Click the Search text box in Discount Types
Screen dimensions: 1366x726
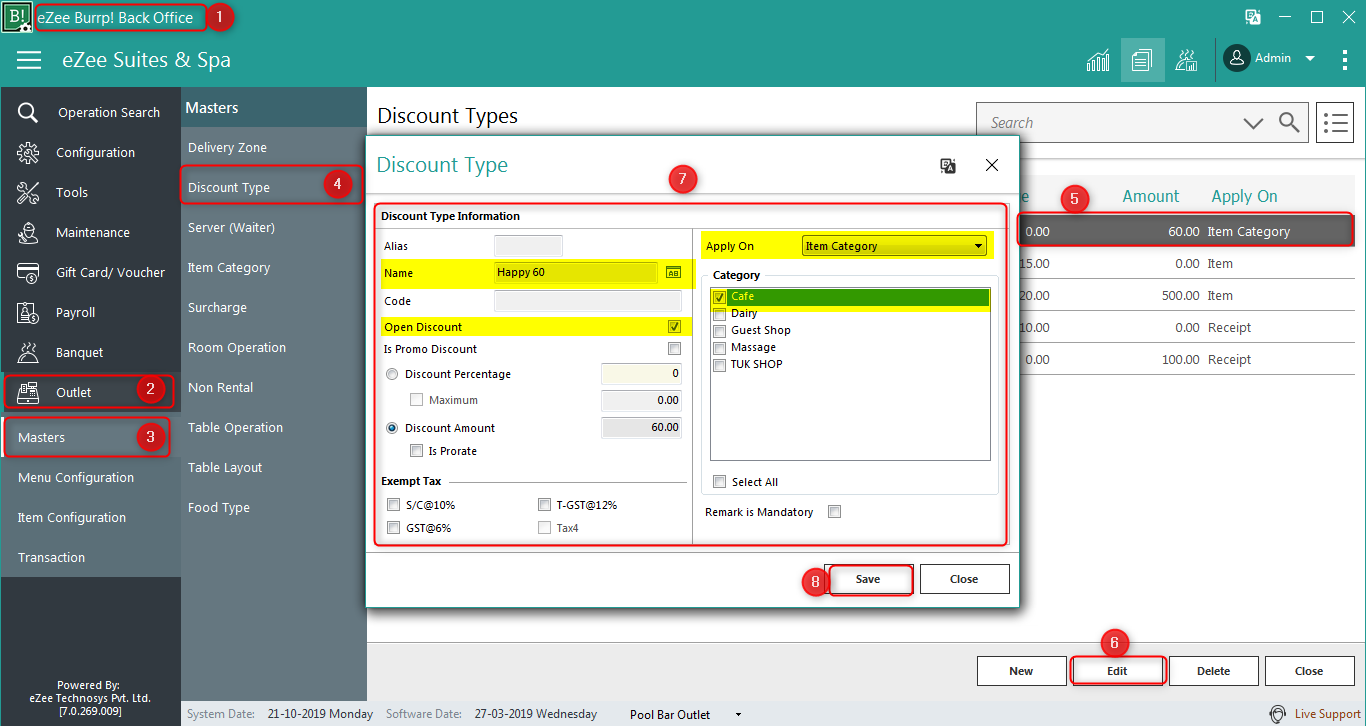1110,123
